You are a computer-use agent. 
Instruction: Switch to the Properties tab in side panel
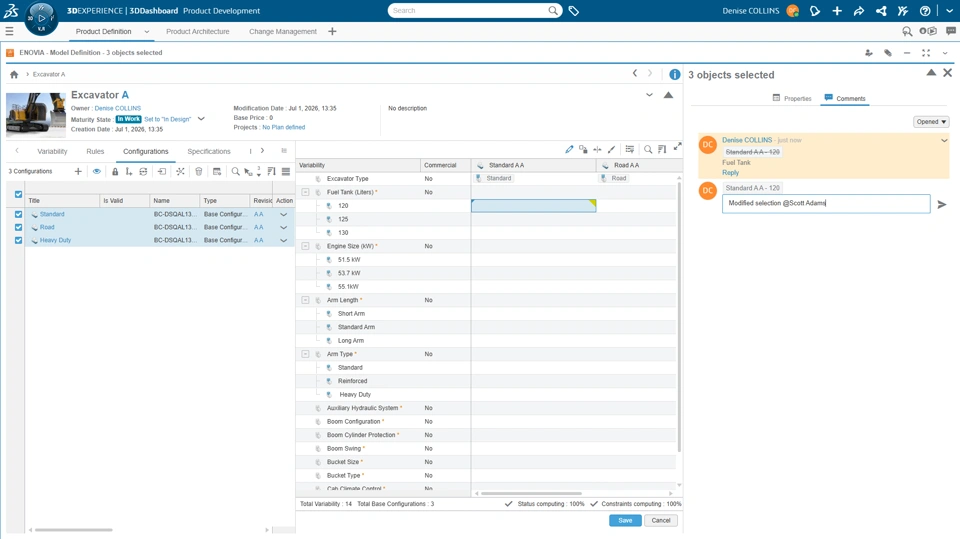tap(792, 98)
